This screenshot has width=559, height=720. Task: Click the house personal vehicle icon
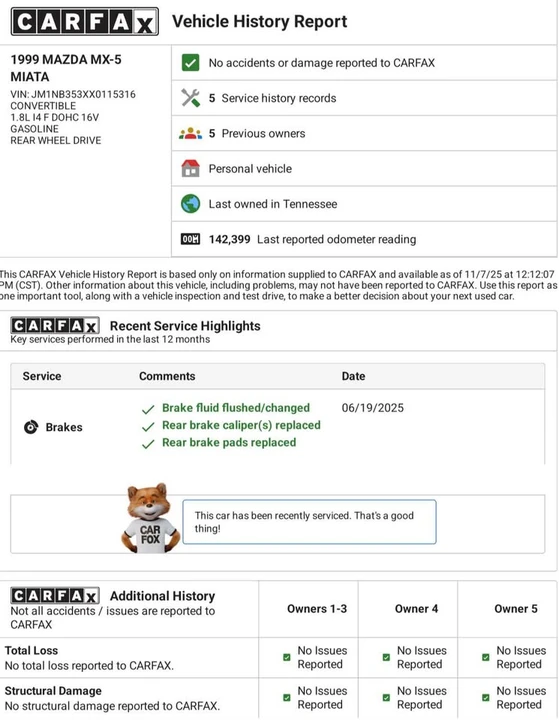pyautogui.click(x=190, y=169)
